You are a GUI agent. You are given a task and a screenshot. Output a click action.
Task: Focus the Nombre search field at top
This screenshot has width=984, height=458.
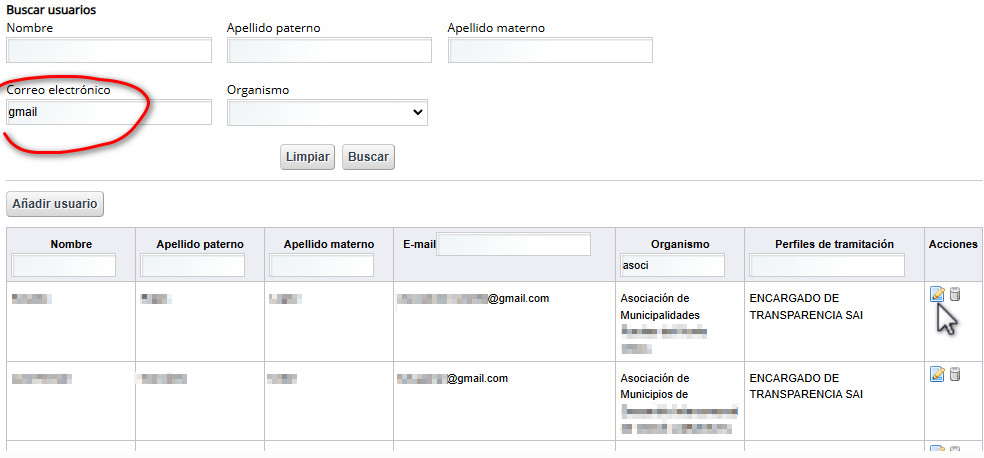pyautogui.click(x=109, y=51)
